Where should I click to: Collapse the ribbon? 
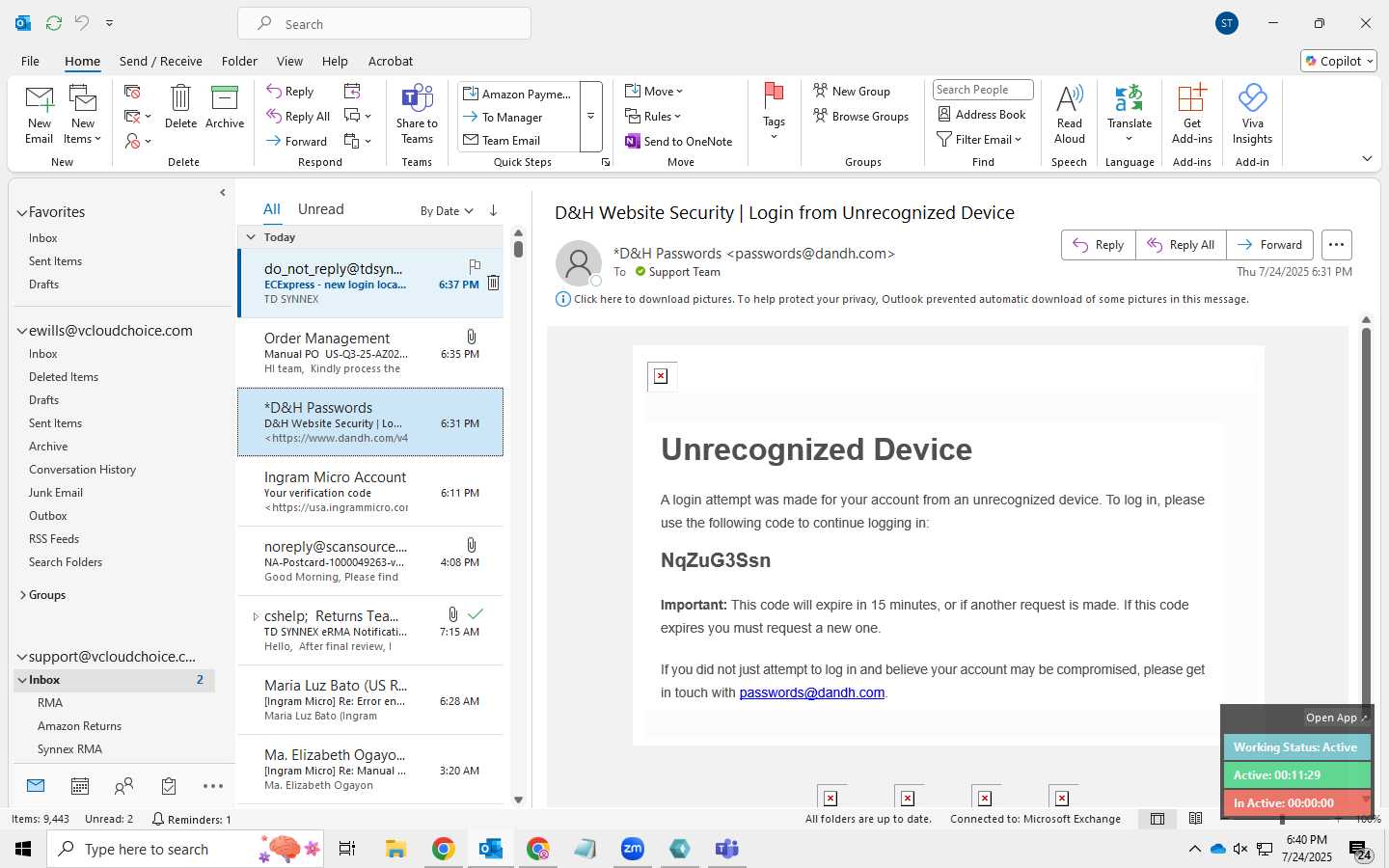click(1367, 159)
